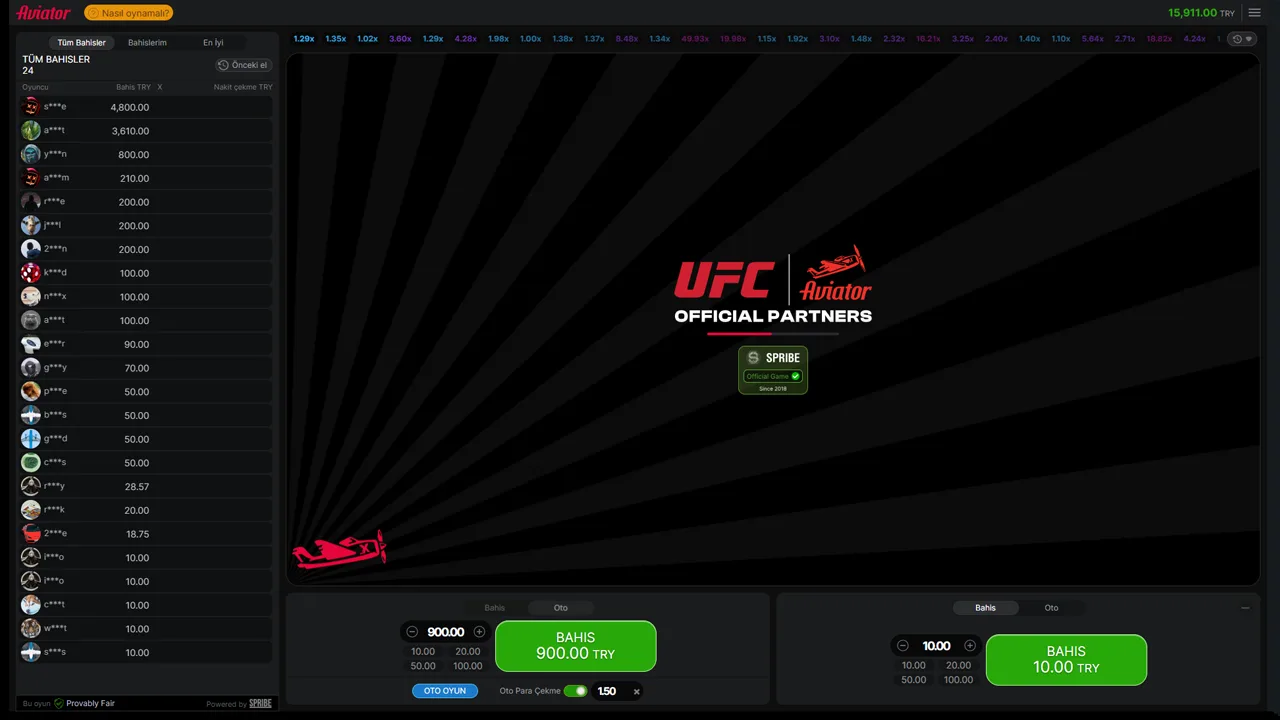
Task: Click the 8.48x round result
Action: 627,39
